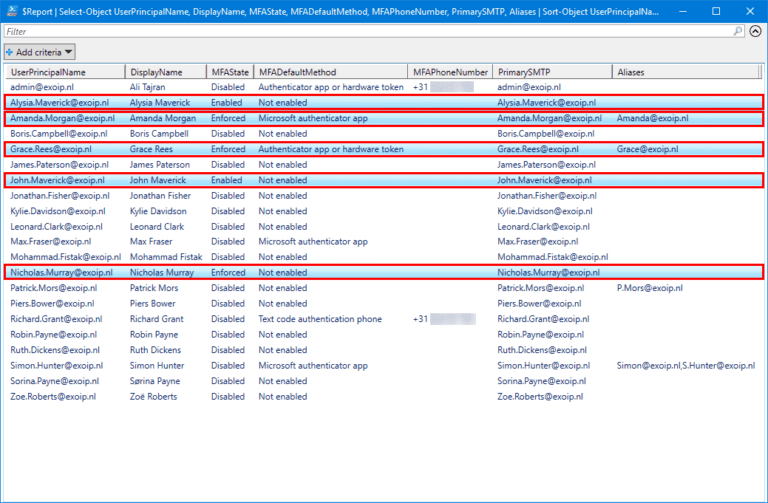Click display name Sørina Payne
Screen dimensions: 768x503
tap(155, 381)
